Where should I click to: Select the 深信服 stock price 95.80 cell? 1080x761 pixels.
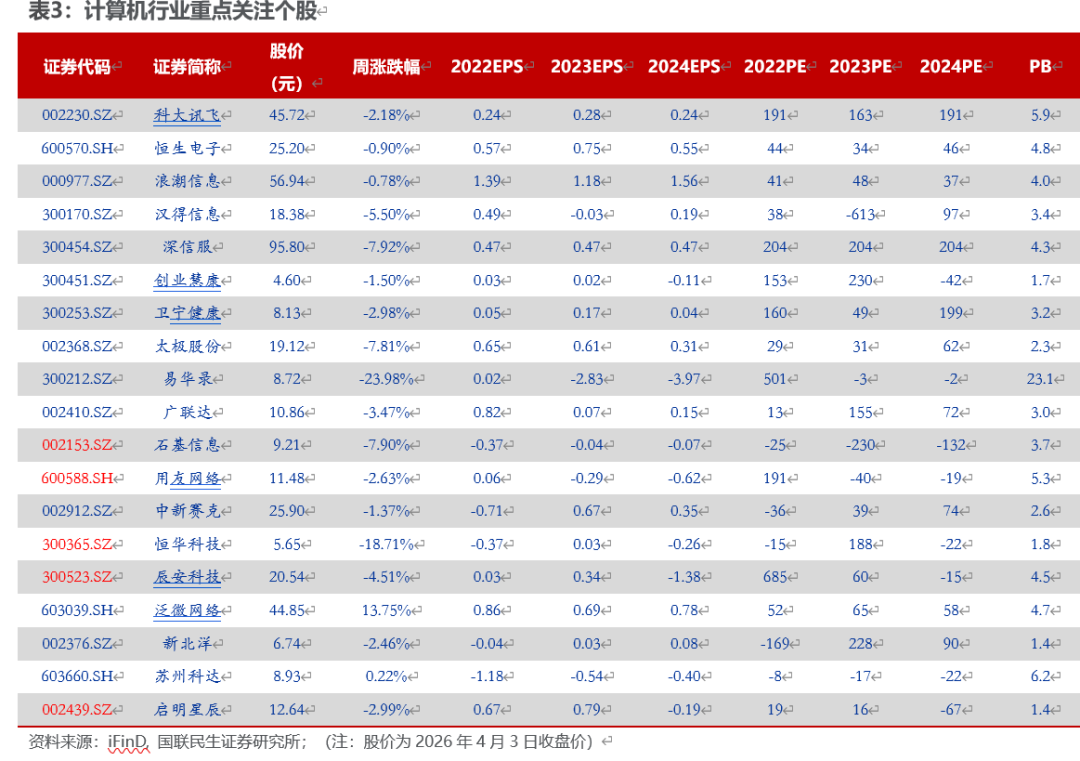click(x=287, y=247)
